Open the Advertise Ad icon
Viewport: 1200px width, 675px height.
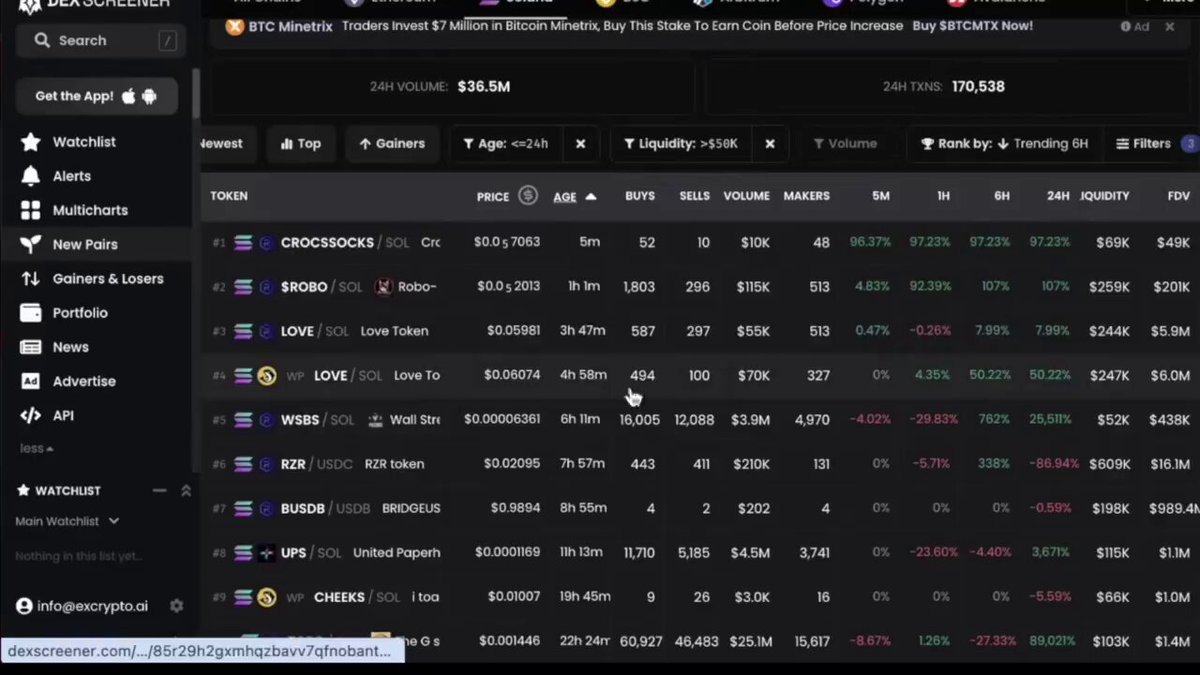(31, 381)
